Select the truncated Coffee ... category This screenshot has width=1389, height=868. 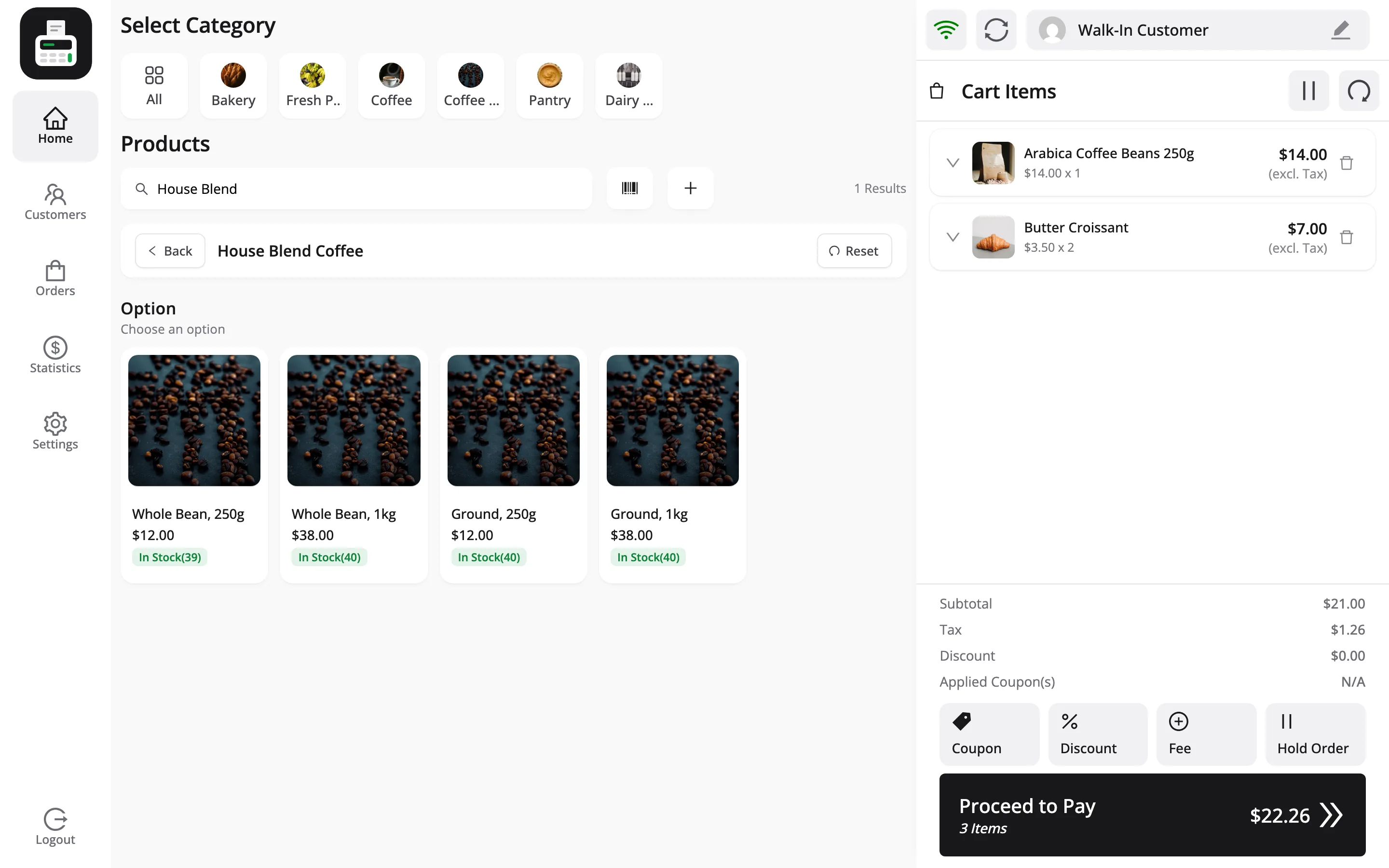point(471,86)
